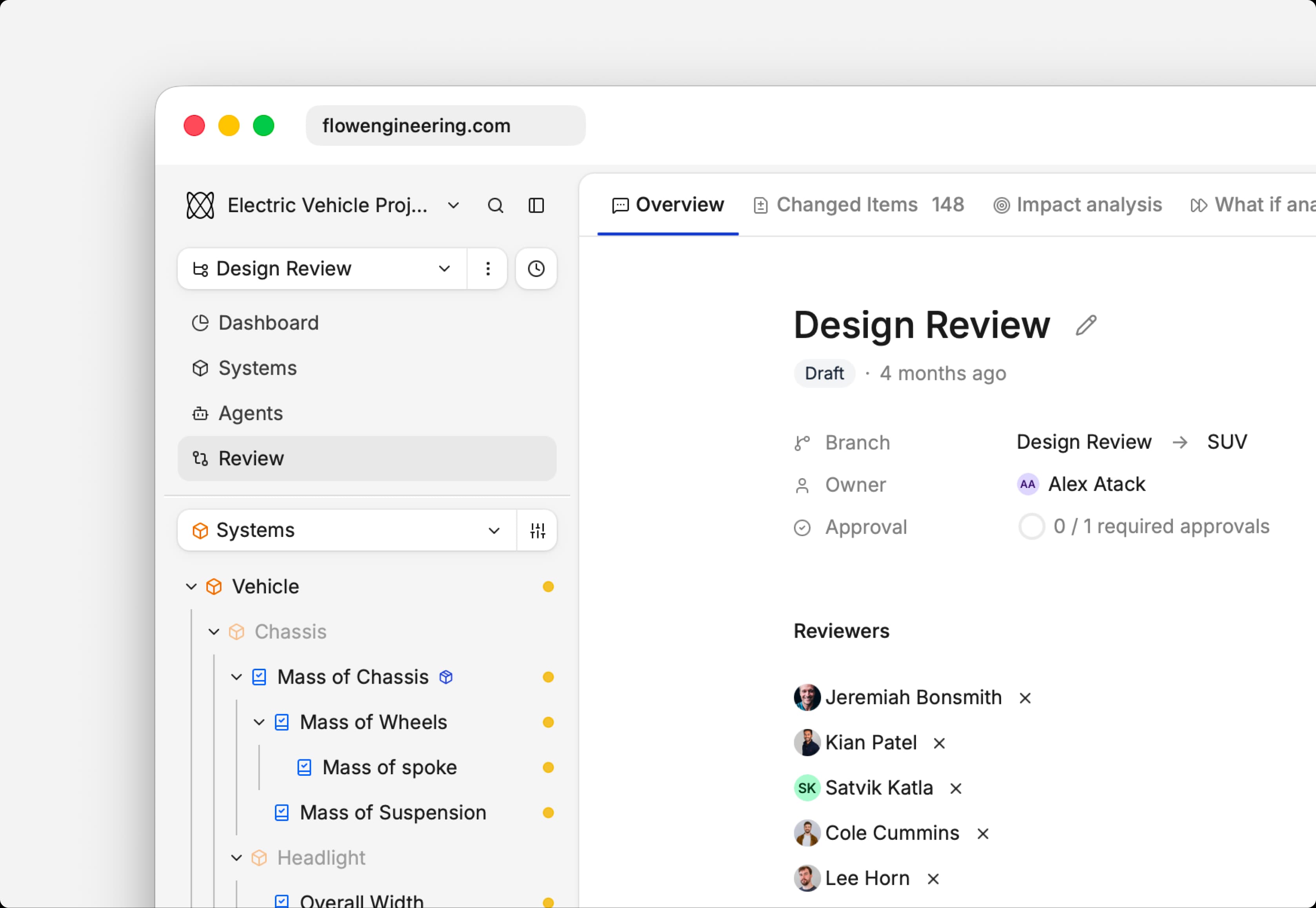Image resolution: width=1316 pixels, height=908 pixels.
Task: Switch to the Changed Items tab
Action: pos(859,205)
